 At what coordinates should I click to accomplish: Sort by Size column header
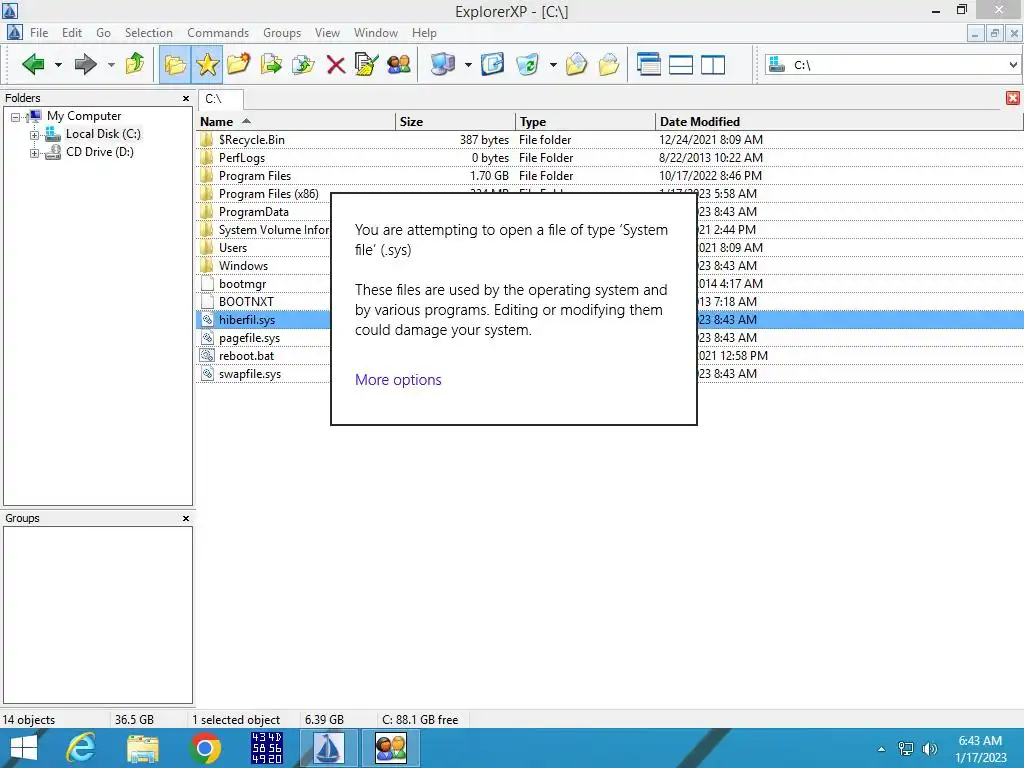(x=455, y=121)
